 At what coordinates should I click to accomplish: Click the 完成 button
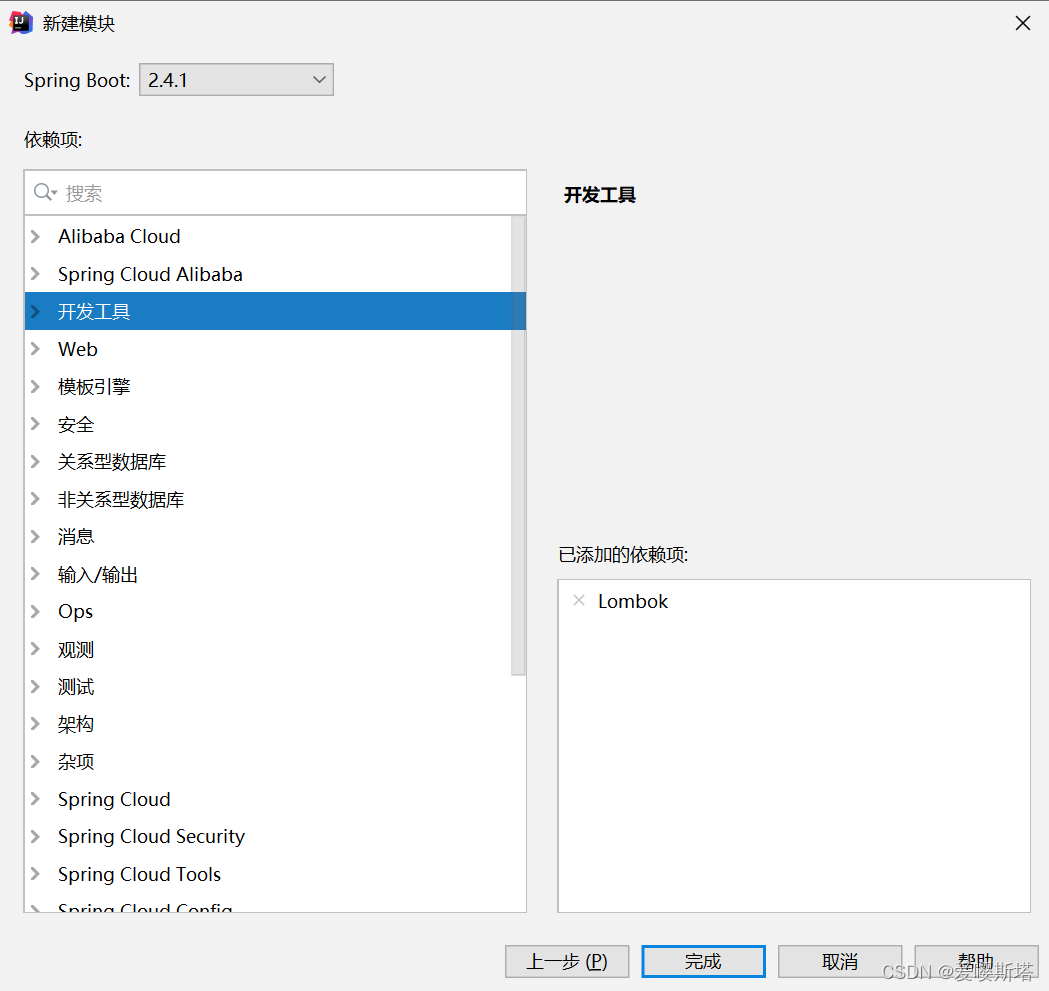click(703, 961)
